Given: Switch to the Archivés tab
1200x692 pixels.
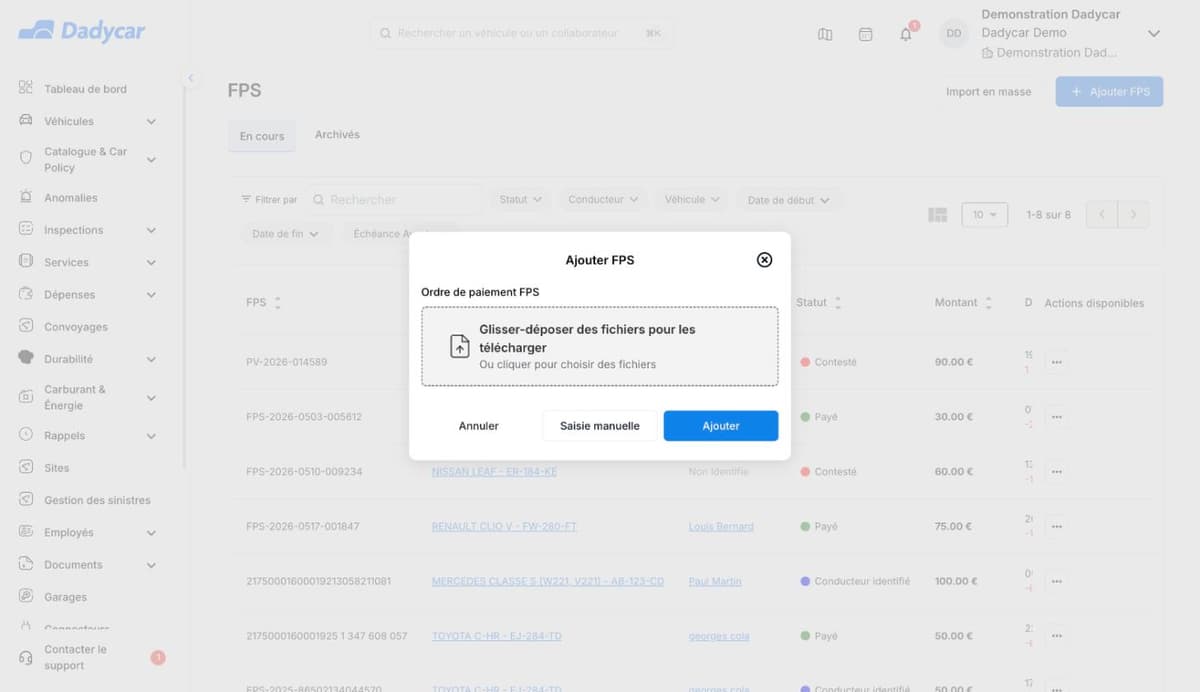Looking at the screenshot, I should pyautogui.click(x=337, y=135).
